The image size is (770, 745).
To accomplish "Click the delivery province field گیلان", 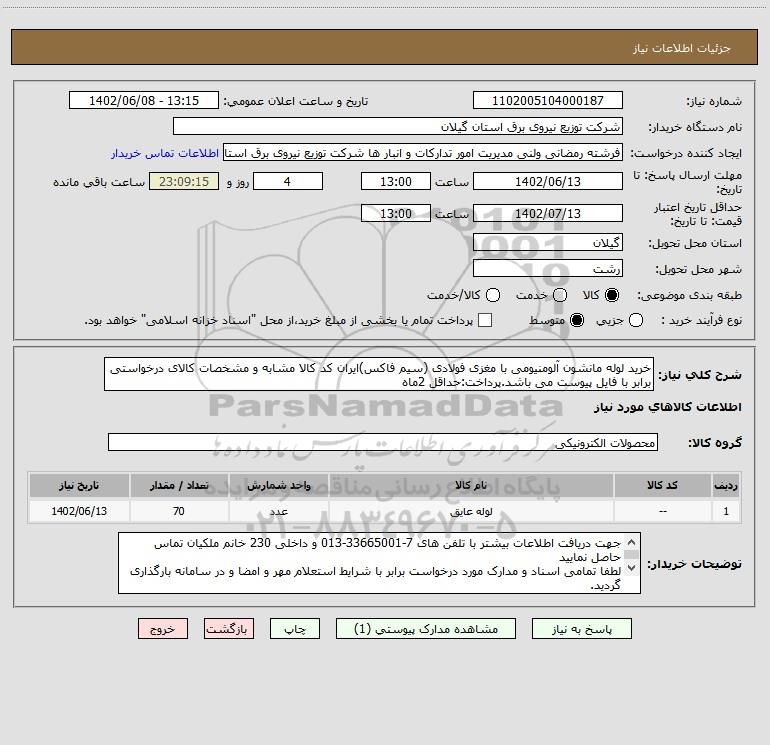I will click(548, 243).
